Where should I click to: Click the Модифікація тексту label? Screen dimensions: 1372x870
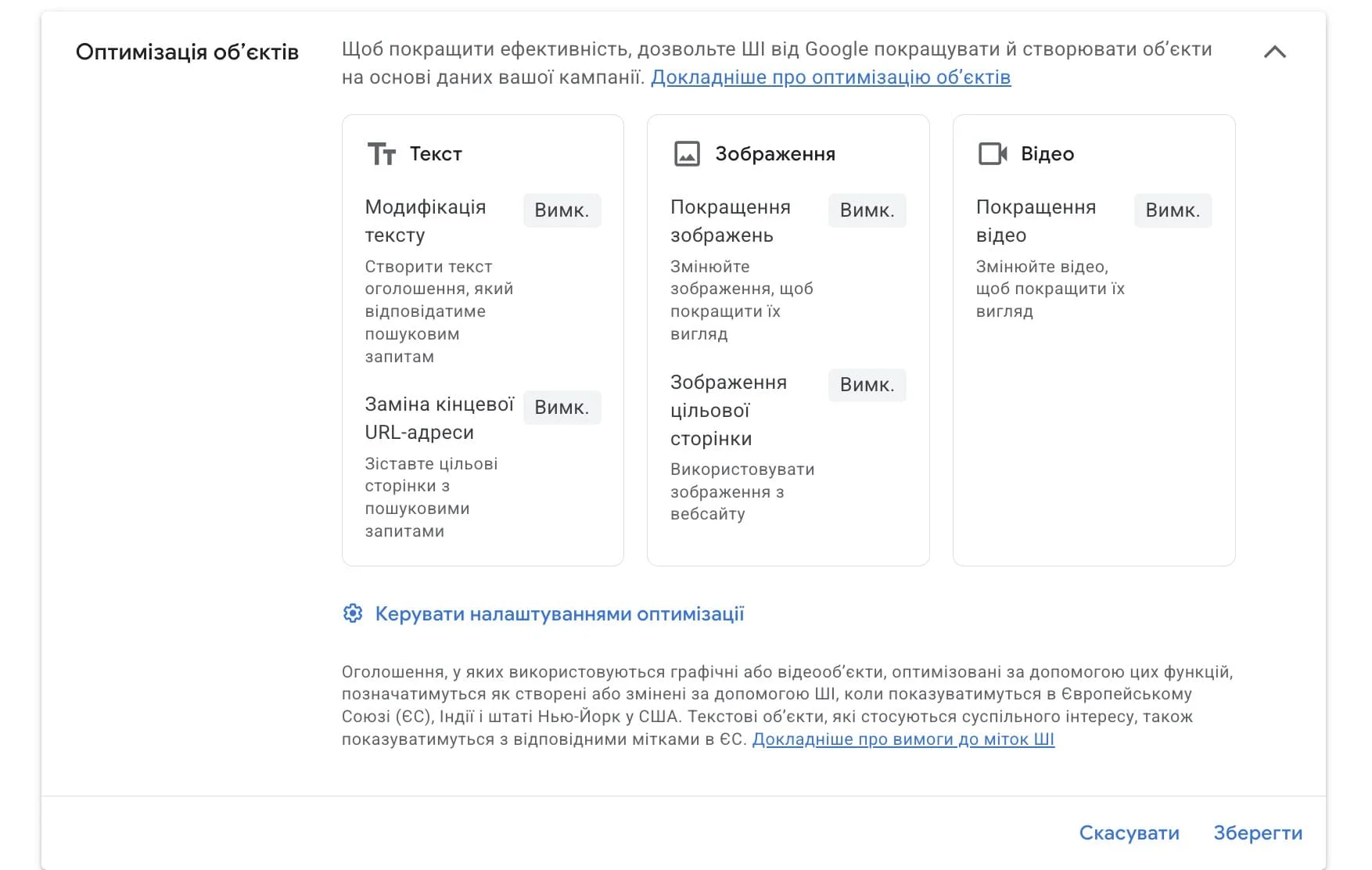pyautogui.click(x=426, y=221)
